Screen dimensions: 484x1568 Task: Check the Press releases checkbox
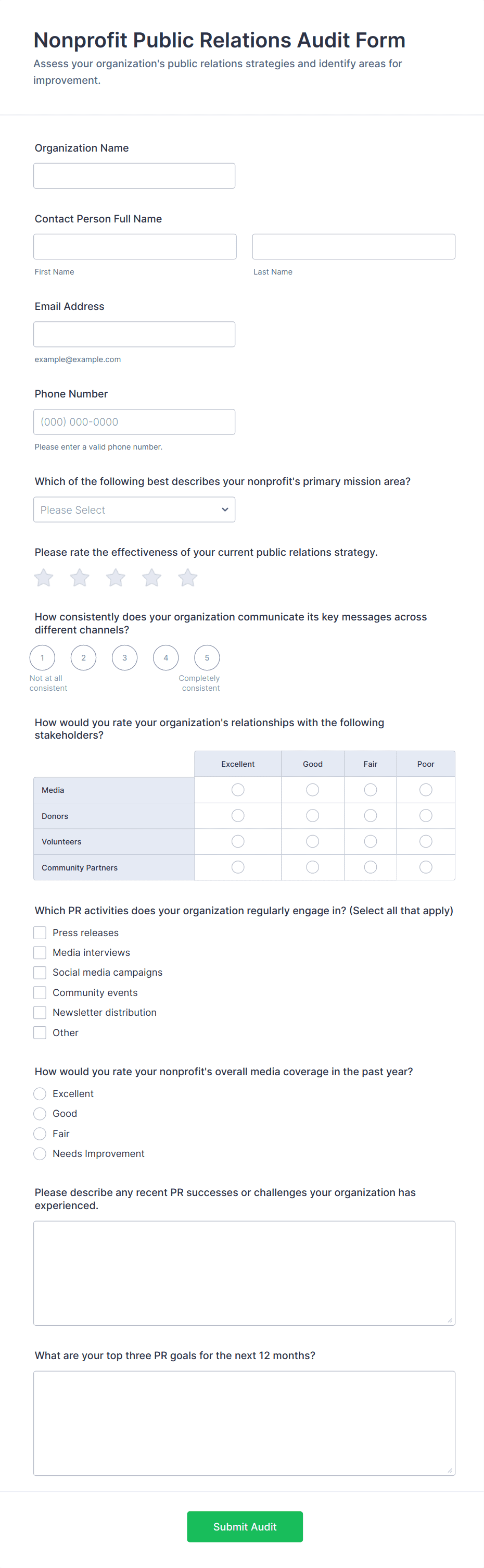pos(40,932)
